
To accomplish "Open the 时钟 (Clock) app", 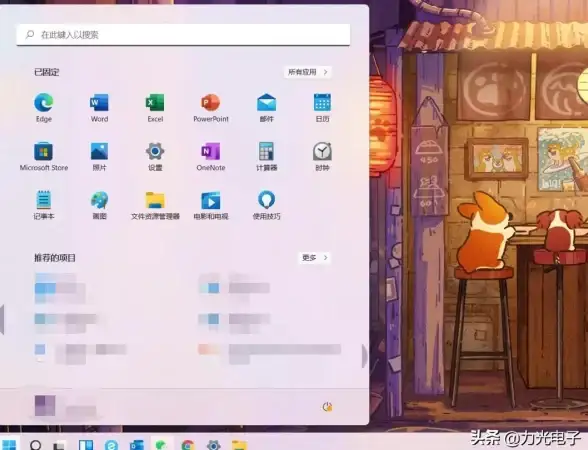I will point(322,156).
